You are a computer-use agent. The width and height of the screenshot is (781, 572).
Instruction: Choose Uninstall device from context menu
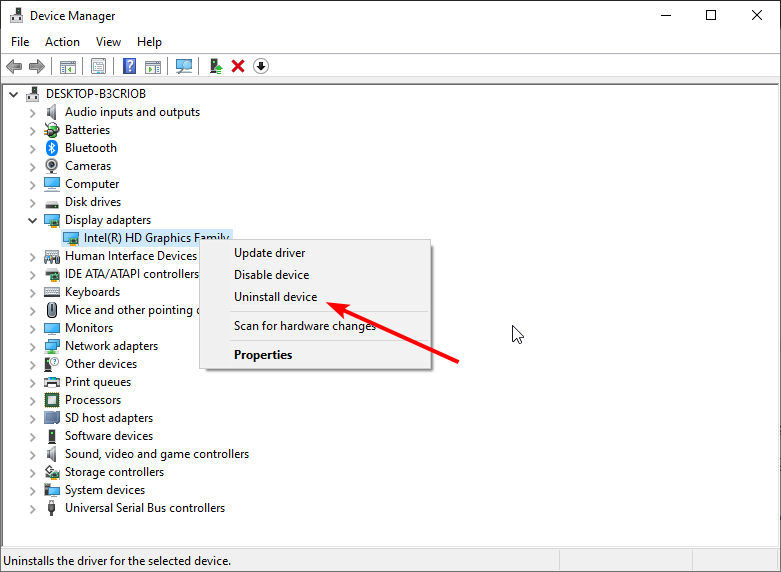315,297
